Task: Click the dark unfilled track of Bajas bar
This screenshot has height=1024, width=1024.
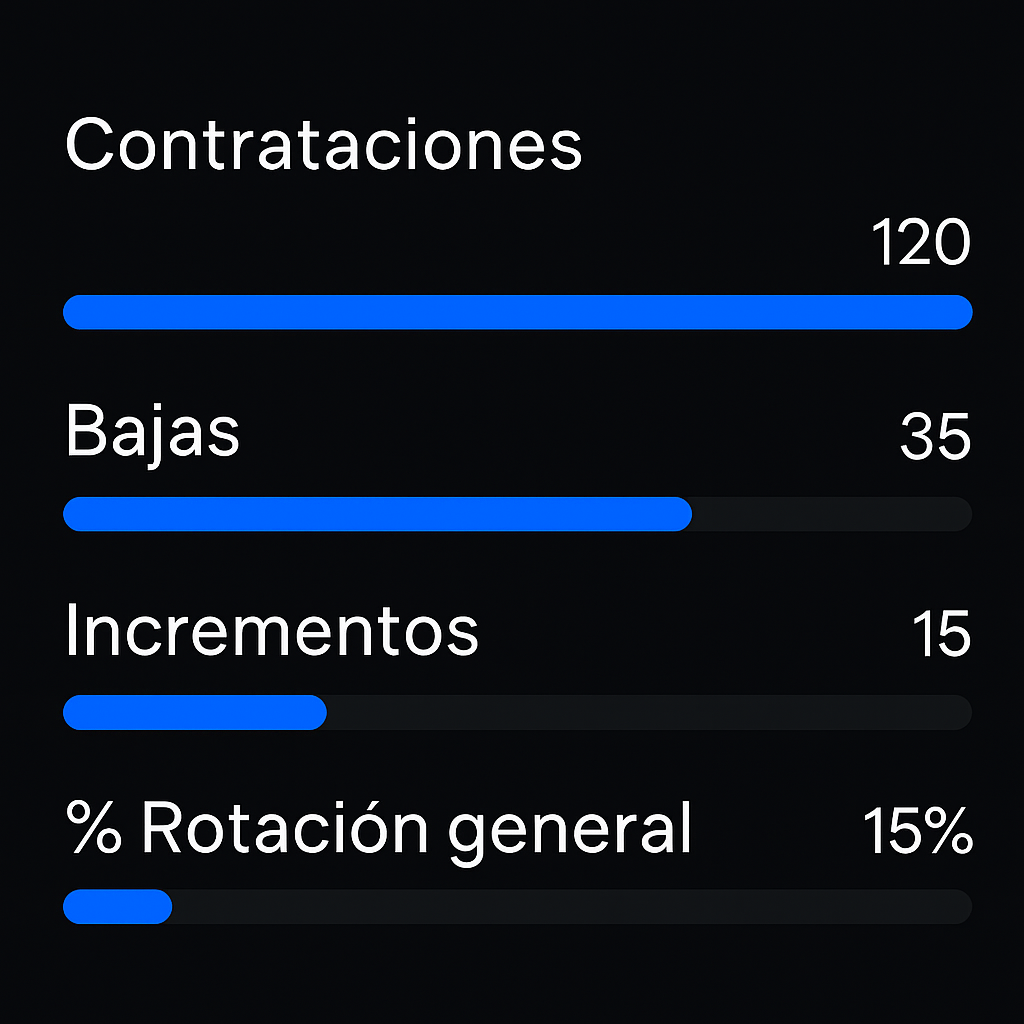Action: point(830,514)
